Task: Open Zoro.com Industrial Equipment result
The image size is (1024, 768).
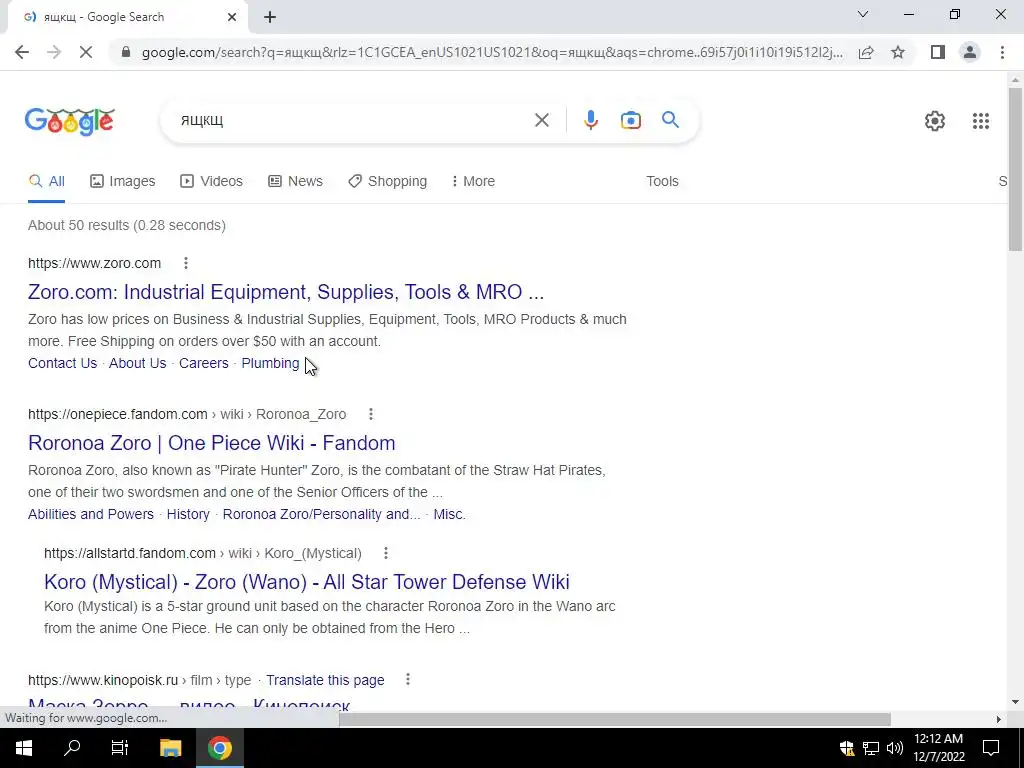Action: (286, 292)
